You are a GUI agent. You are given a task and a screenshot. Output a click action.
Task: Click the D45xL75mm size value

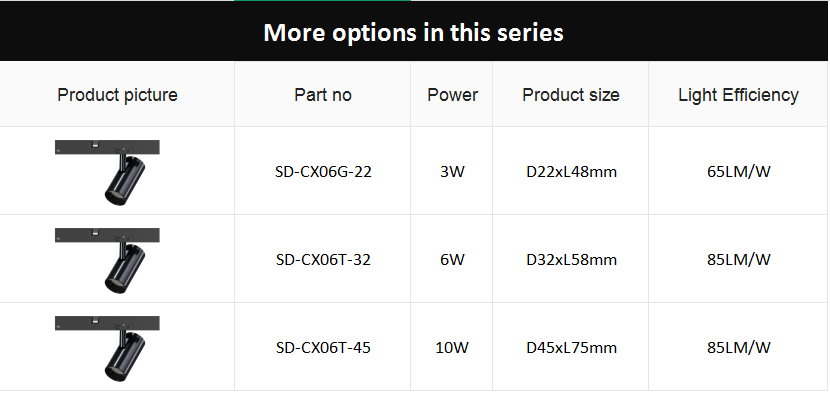[572, 348]
